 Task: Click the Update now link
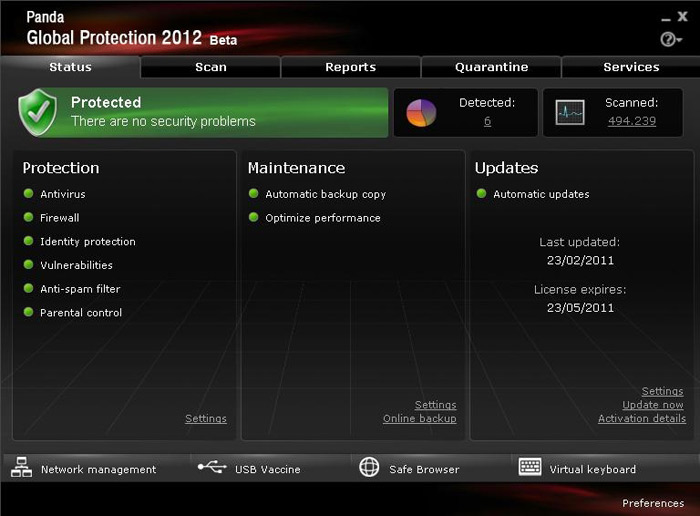[653, 405]
